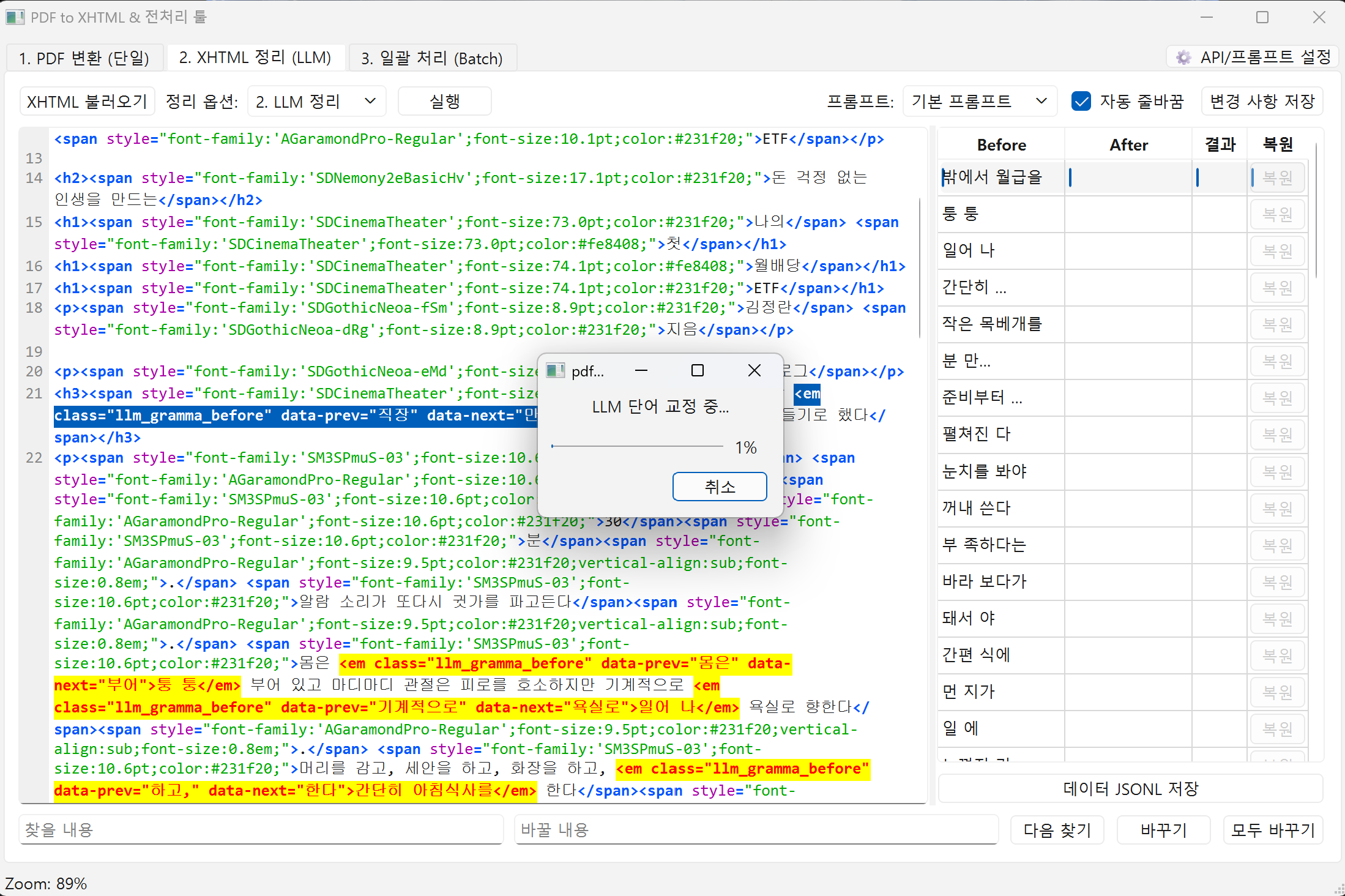The image size is (1345, 896).
Task: Select the 부 족하다는 table row
Action: [1123, 545]
